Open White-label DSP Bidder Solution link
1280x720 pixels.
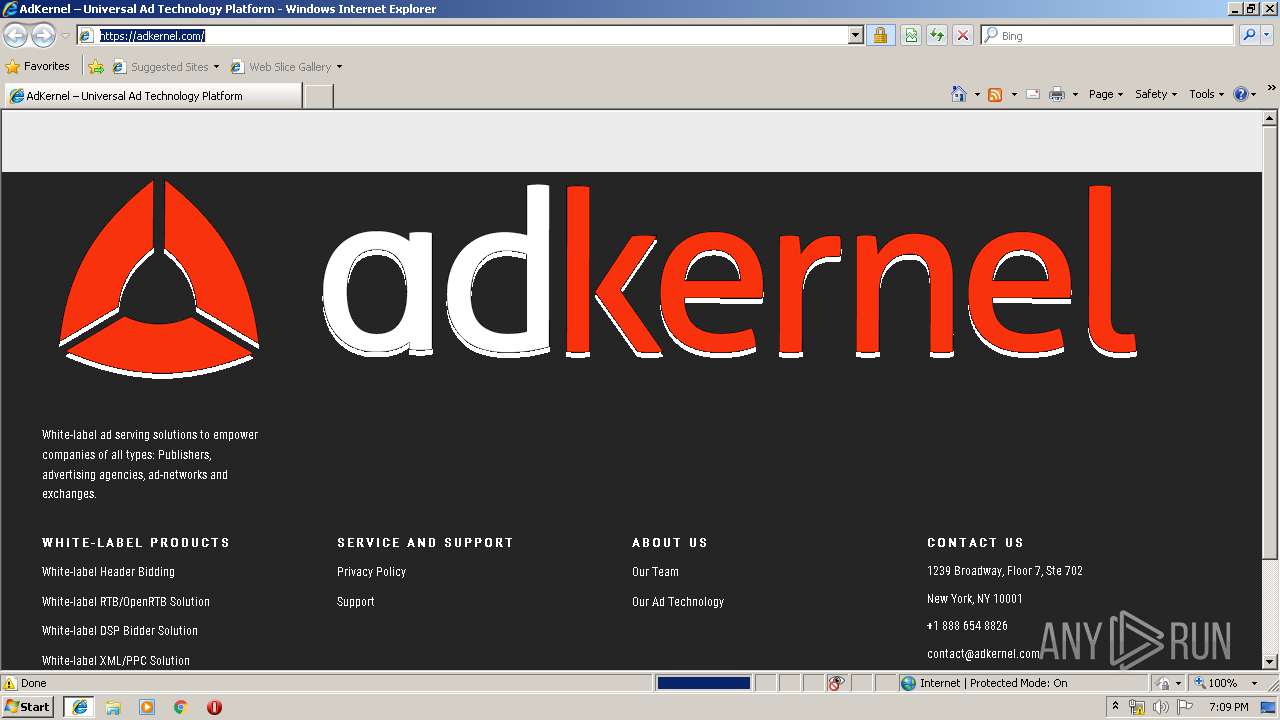(x=120, y=631)
